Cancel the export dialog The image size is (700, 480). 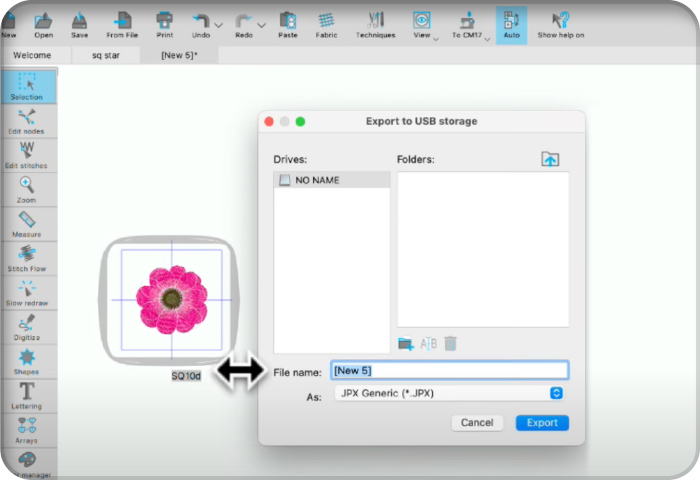[476, 423]
